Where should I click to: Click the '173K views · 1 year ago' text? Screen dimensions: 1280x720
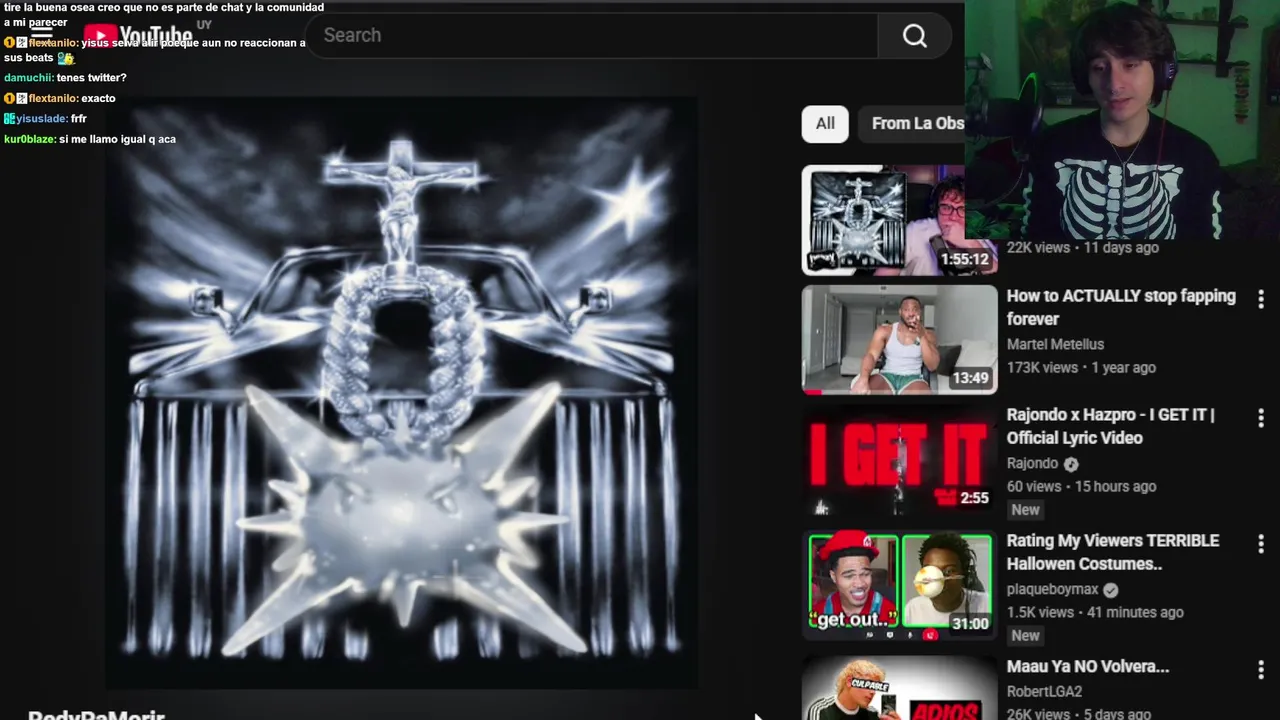pos(1081,367)
